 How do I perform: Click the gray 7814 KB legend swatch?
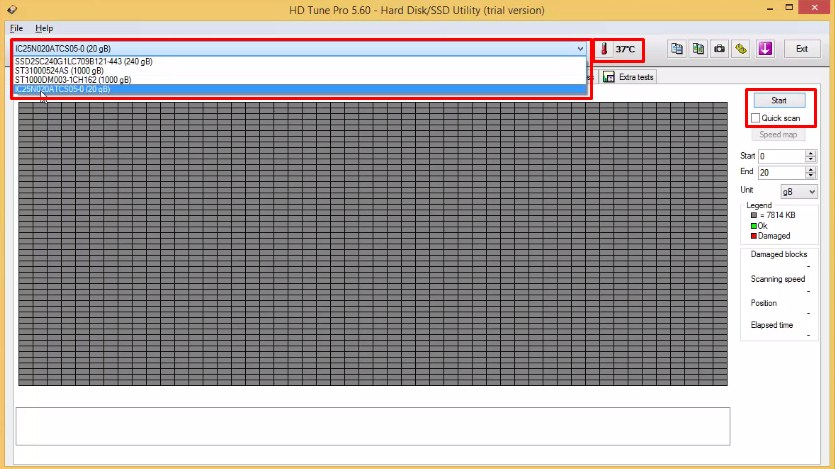(754, 216)
